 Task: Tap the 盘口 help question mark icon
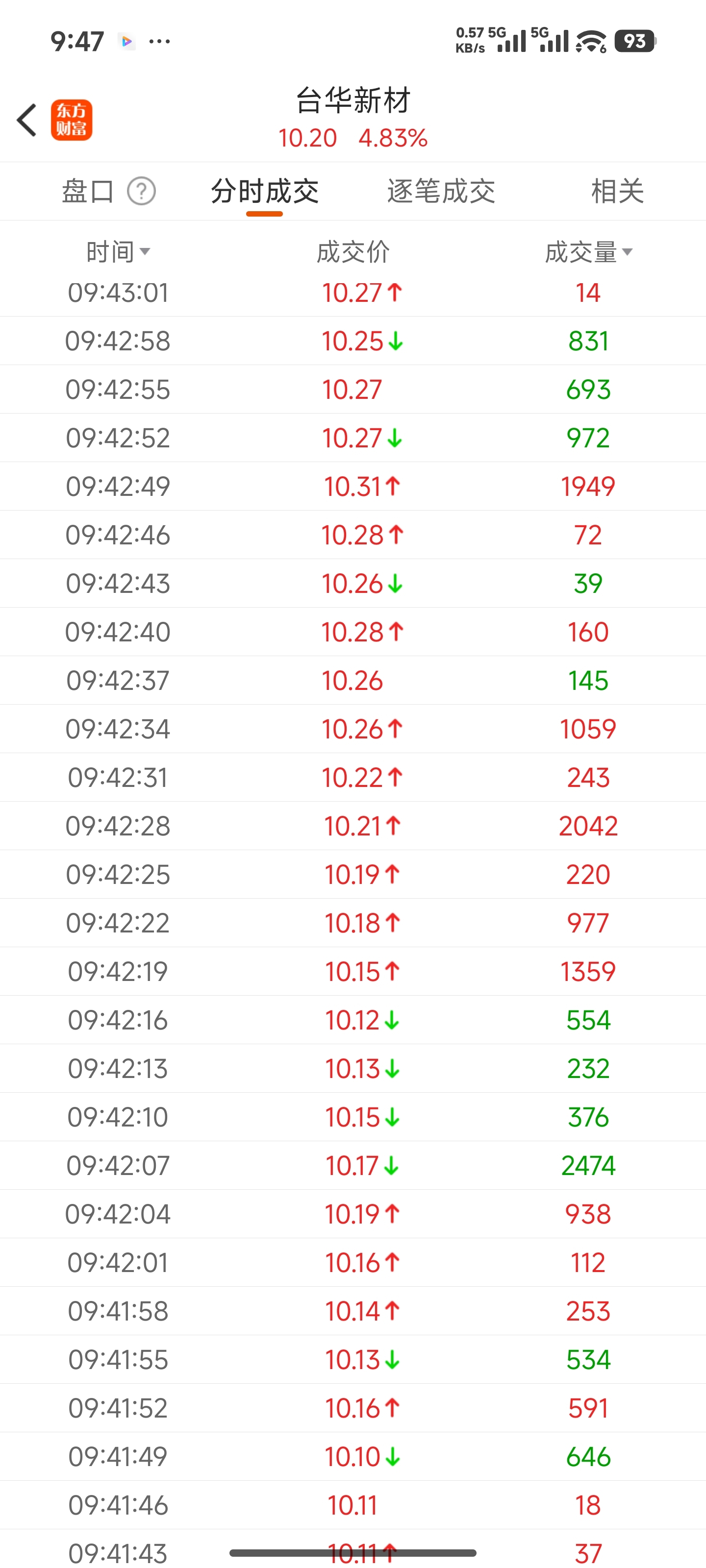[141, 191]
